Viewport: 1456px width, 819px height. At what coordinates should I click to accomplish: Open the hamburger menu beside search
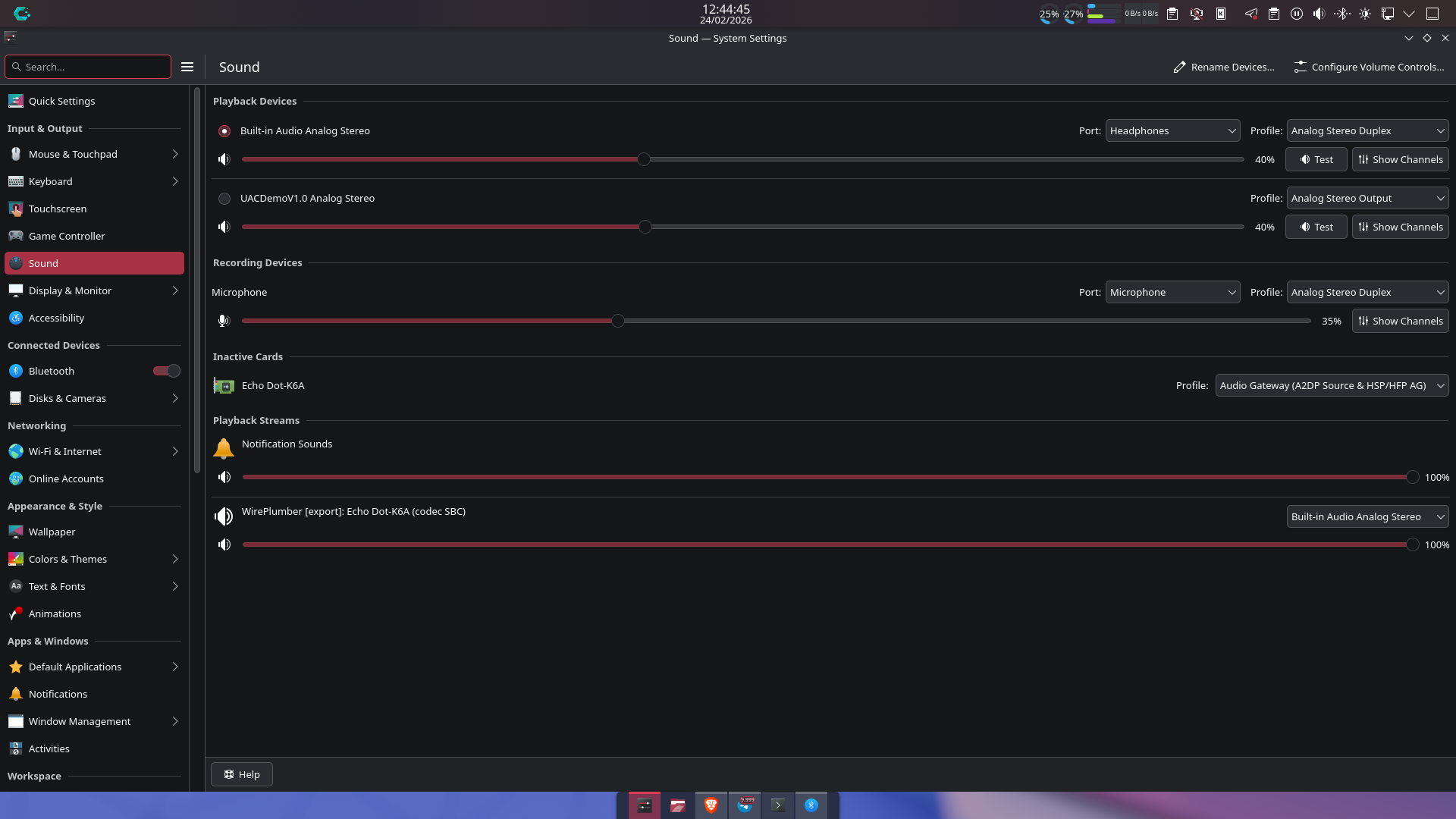pos(187,67)
